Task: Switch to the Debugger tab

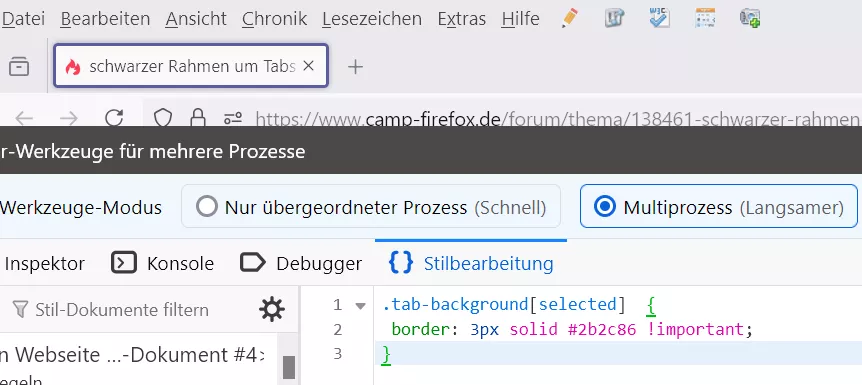Action: (301, 263)
